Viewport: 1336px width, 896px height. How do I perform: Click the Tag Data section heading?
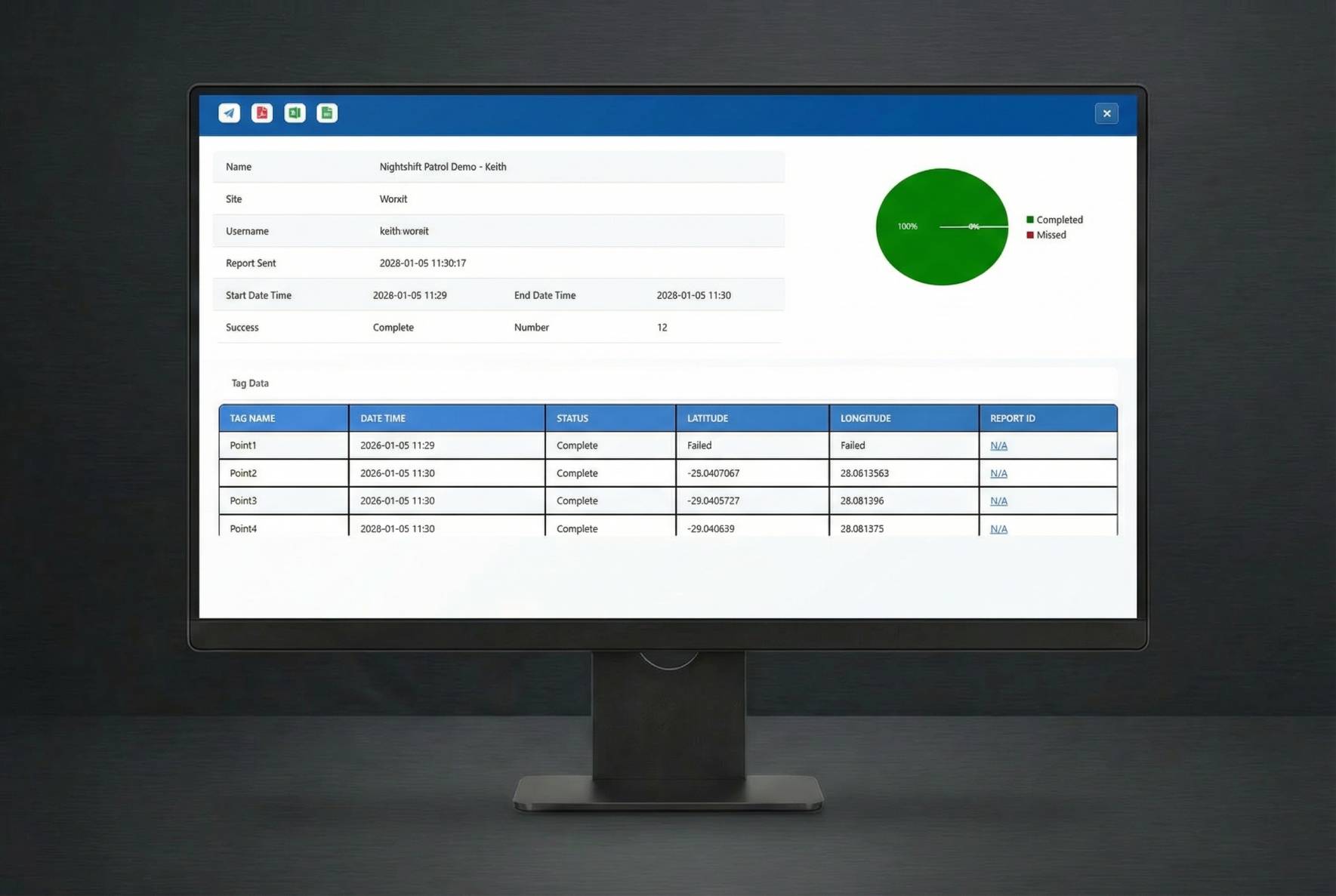point(250,383)
